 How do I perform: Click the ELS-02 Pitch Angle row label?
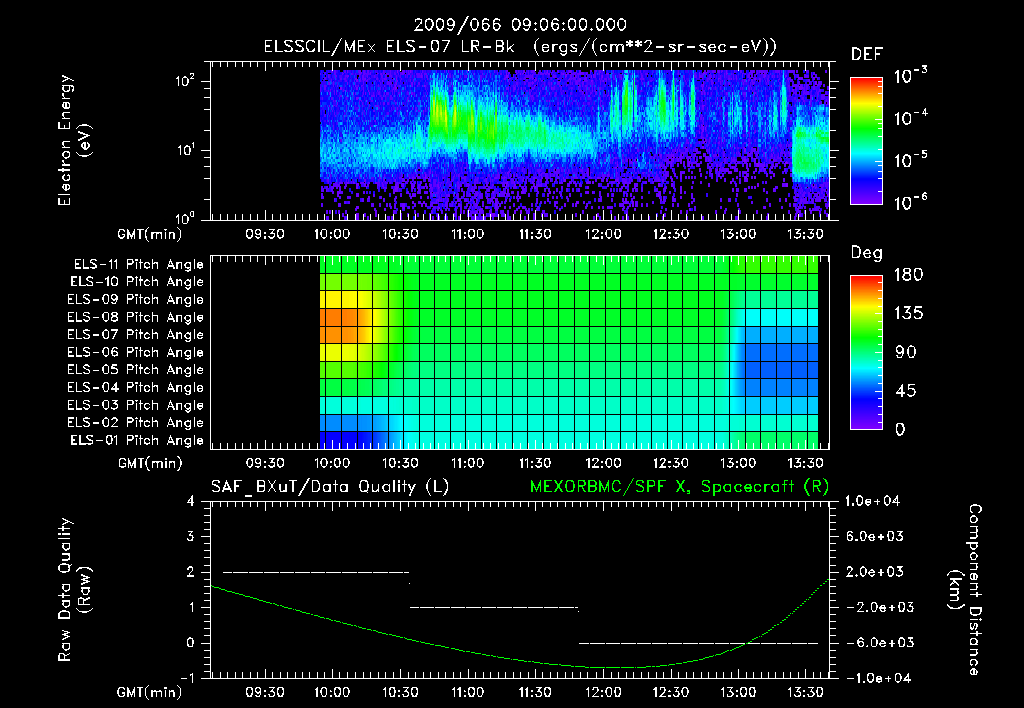pos(136,423)
